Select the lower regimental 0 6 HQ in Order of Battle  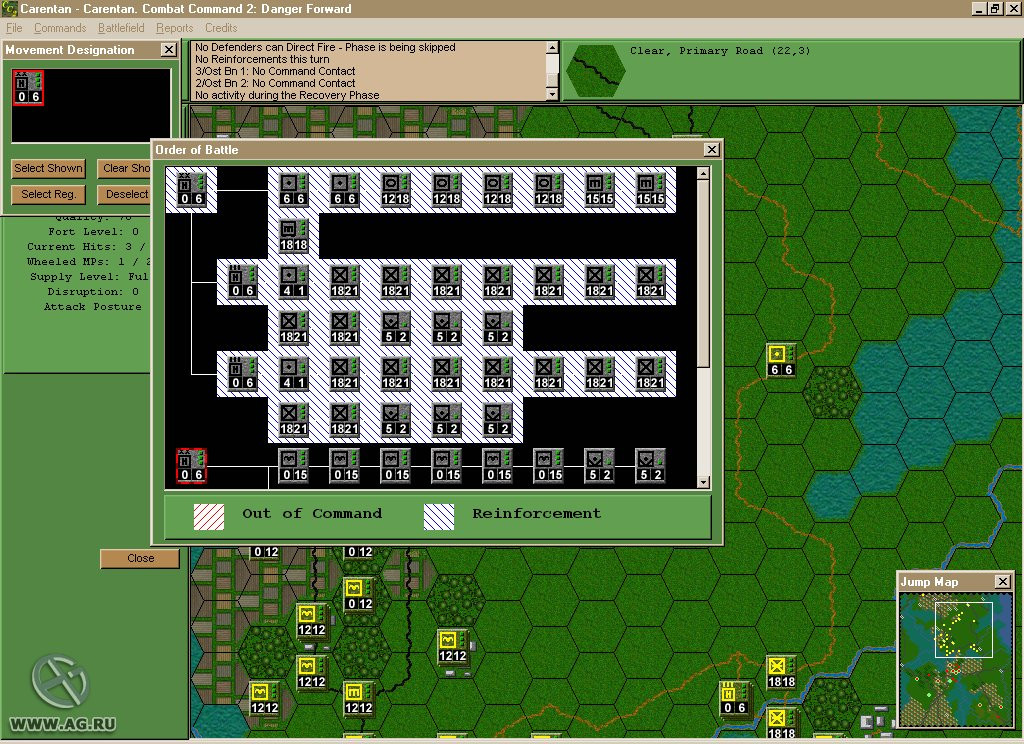pos(242,374)
